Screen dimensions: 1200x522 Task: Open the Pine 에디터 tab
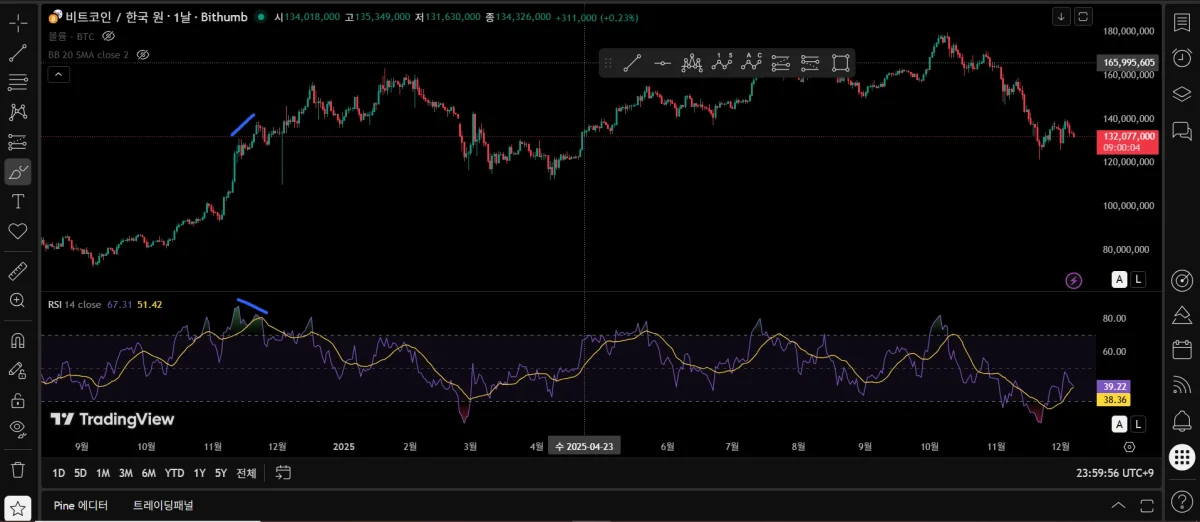pyautogui.click(x=80, y=506)
